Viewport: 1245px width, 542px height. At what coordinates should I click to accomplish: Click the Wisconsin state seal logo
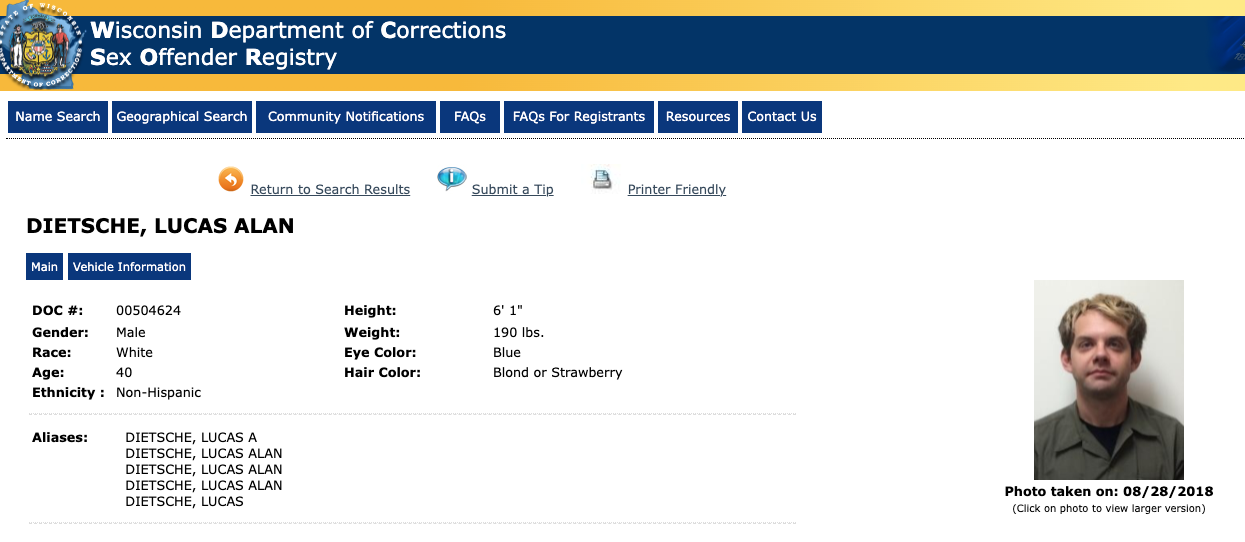(42, 44)
